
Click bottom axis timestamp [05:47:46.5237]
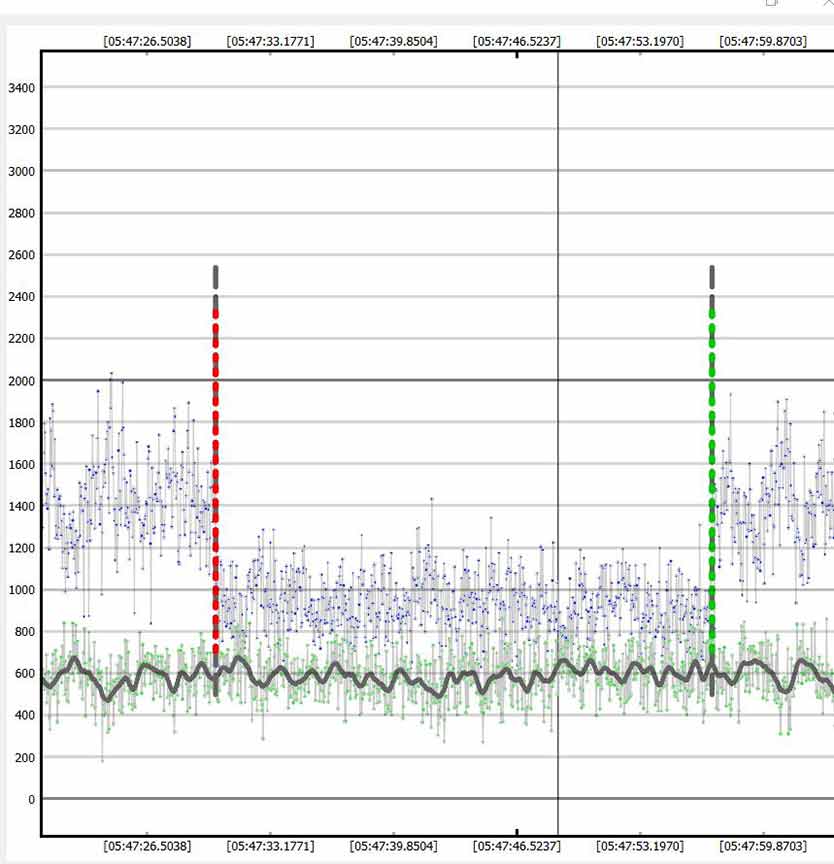[517, 846]
